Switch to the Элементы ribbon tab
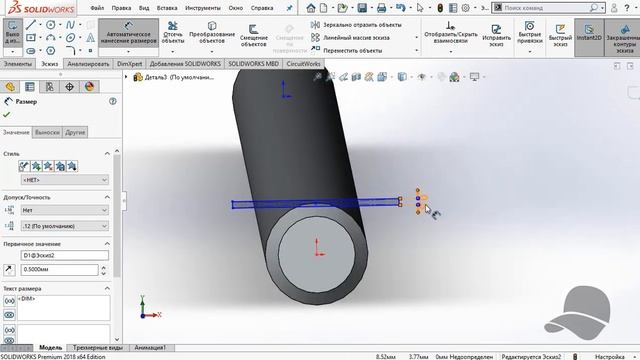The height and width of the screenshot is (360, 640). 18,64
